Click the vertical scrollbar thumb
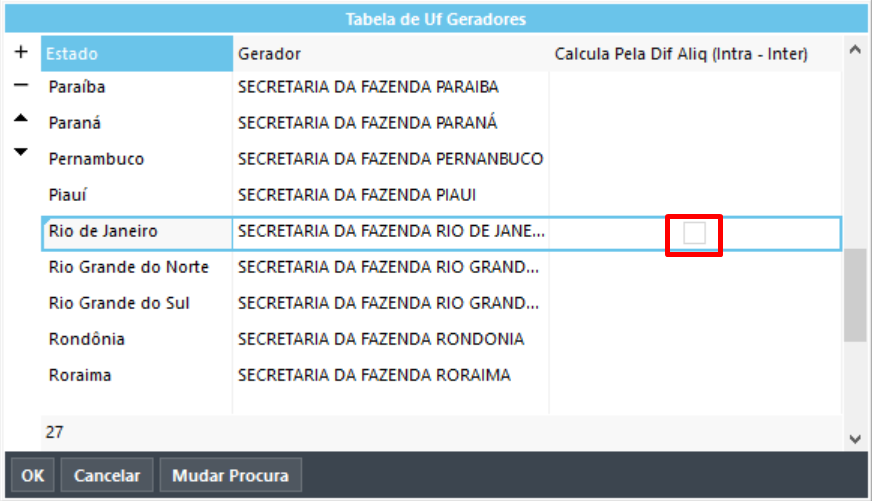Image resolution: width=872 pixels, height=501 pixels. point(855,295)
